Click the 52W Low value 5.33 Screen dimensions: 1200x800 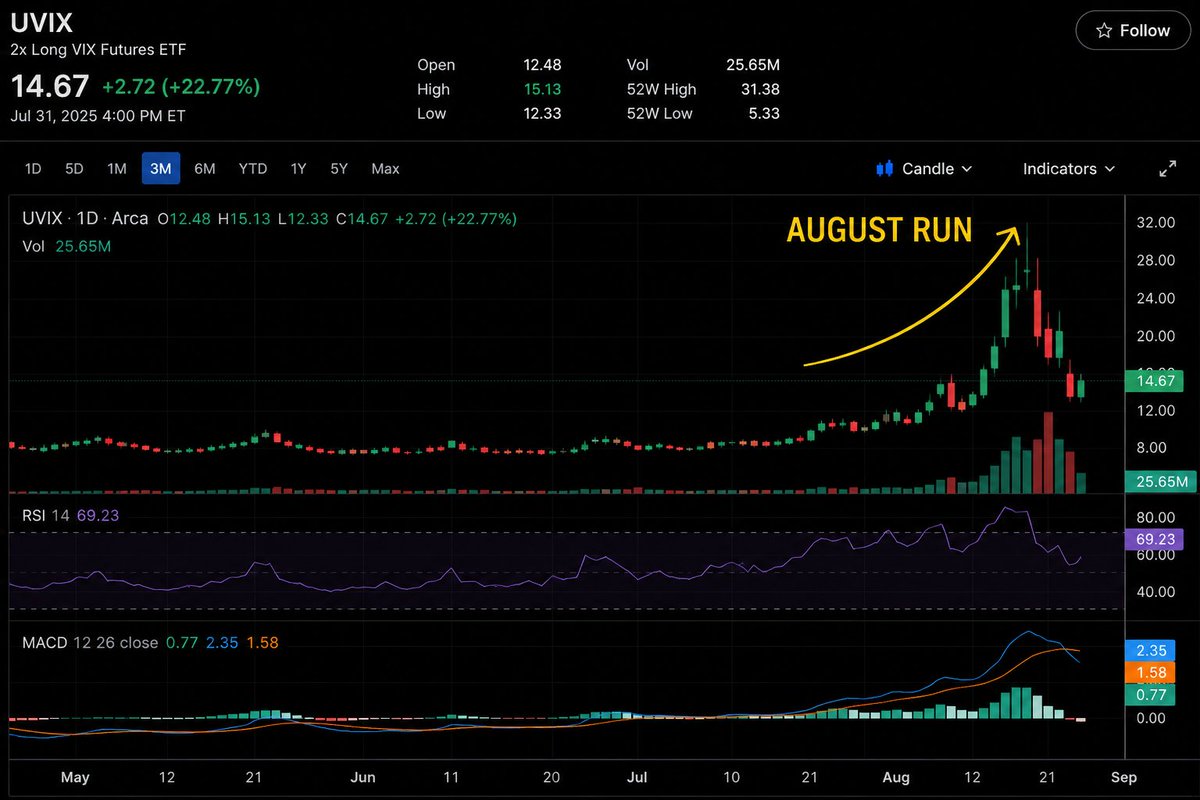[765, 113]
